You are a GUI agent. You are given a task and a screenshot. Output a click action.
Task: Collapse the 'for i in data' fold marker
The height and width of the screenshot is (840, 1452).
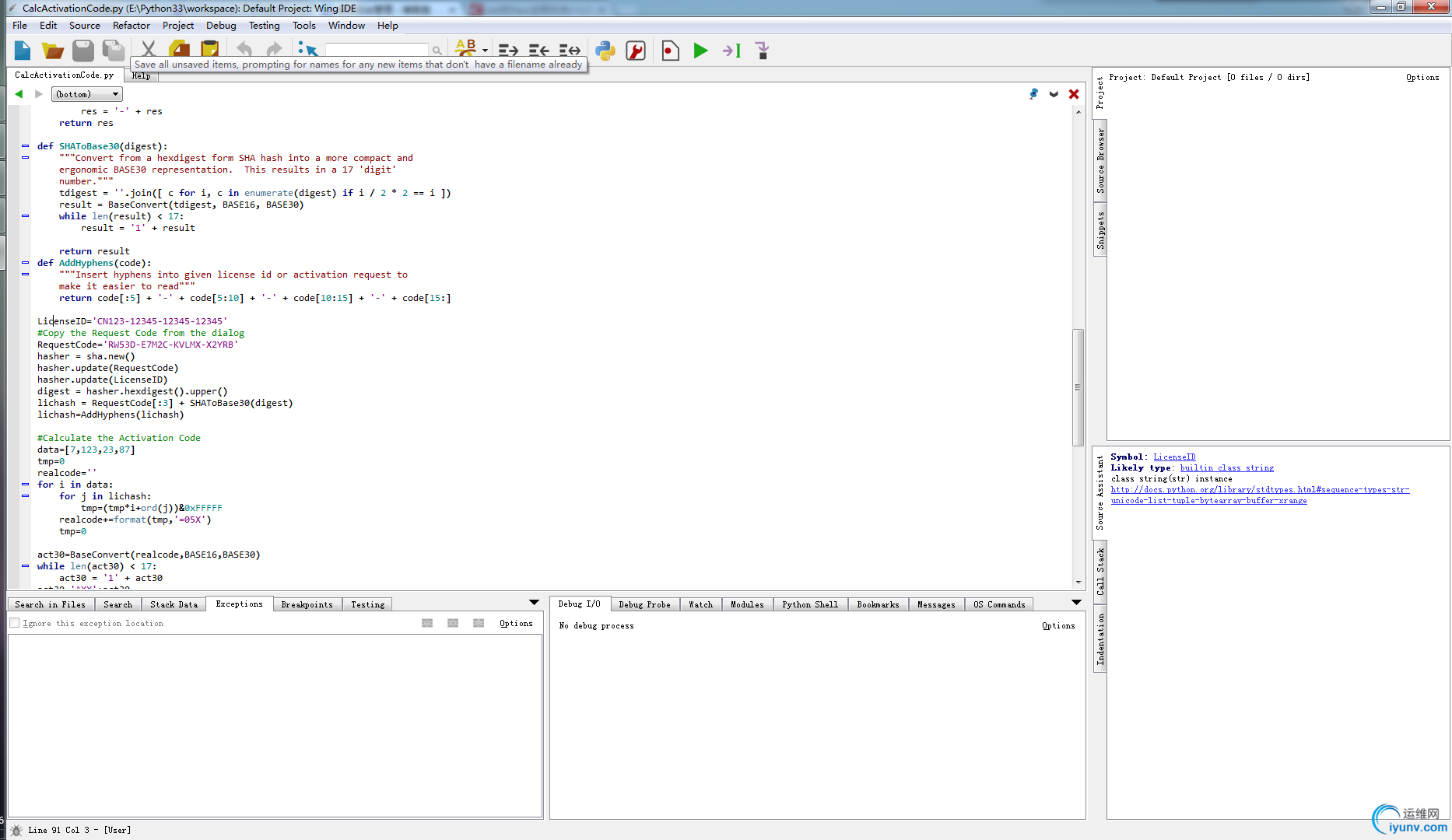point(25,485)
